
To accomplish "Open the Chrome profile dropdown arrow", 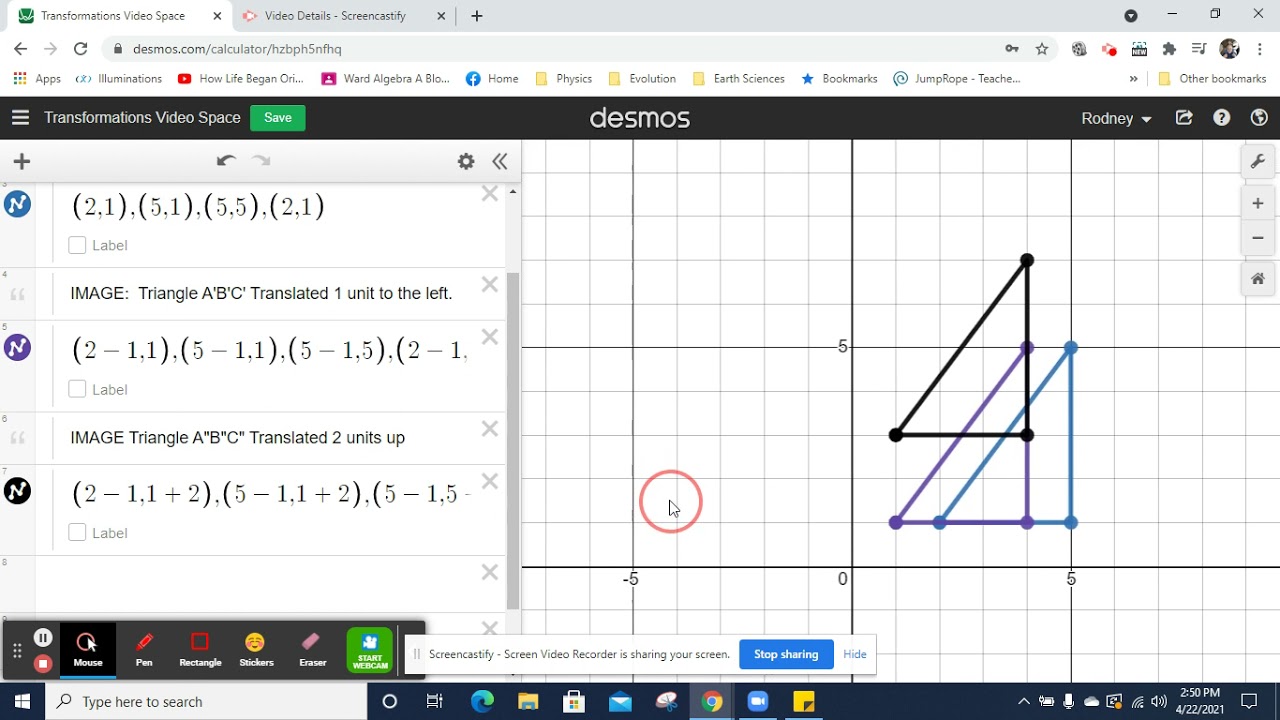I will (1131, 16).
